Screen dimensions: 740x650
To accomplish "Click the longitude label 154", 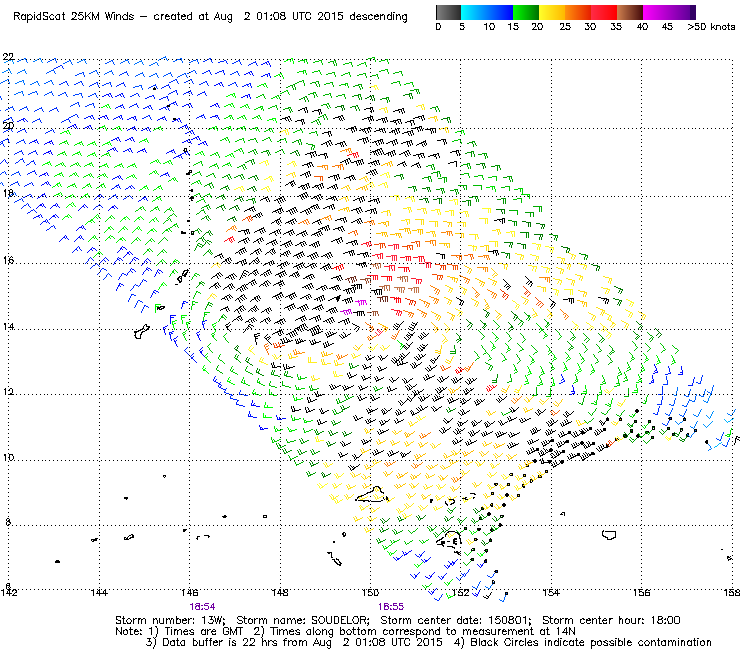I will point(551,593).
